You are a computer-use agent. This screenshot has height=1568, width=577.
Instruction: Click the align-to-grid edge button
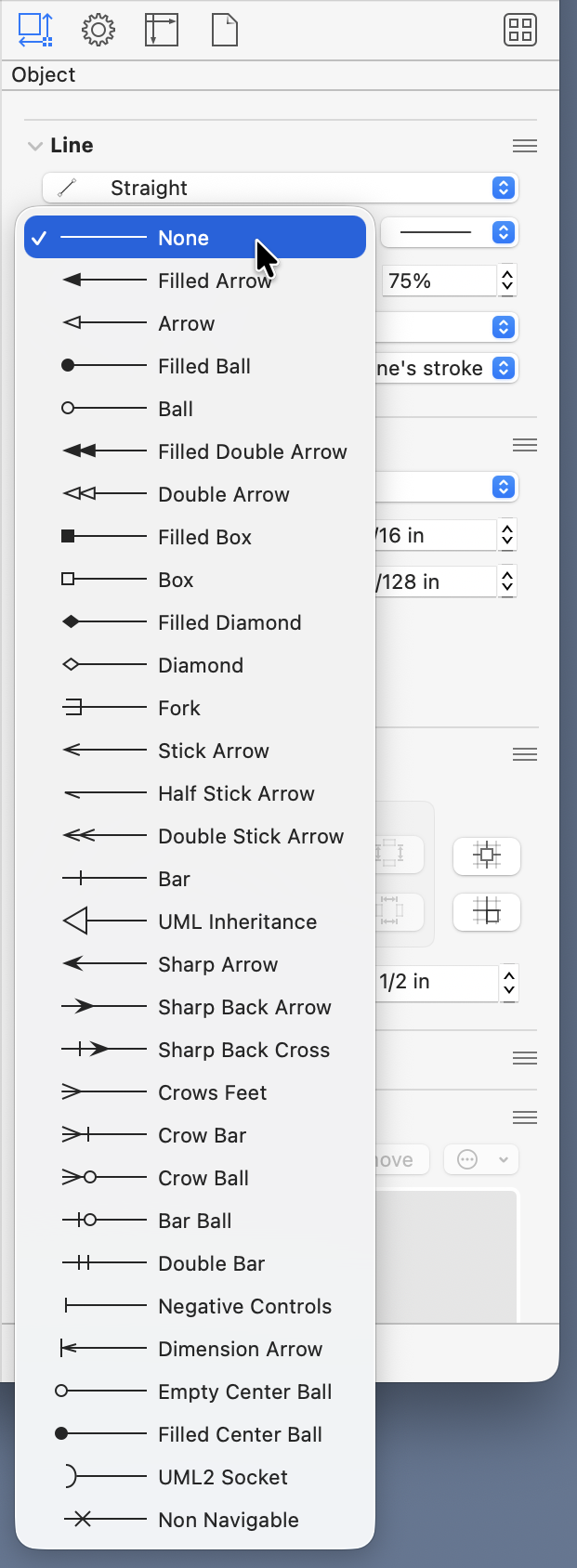(487, 912)
